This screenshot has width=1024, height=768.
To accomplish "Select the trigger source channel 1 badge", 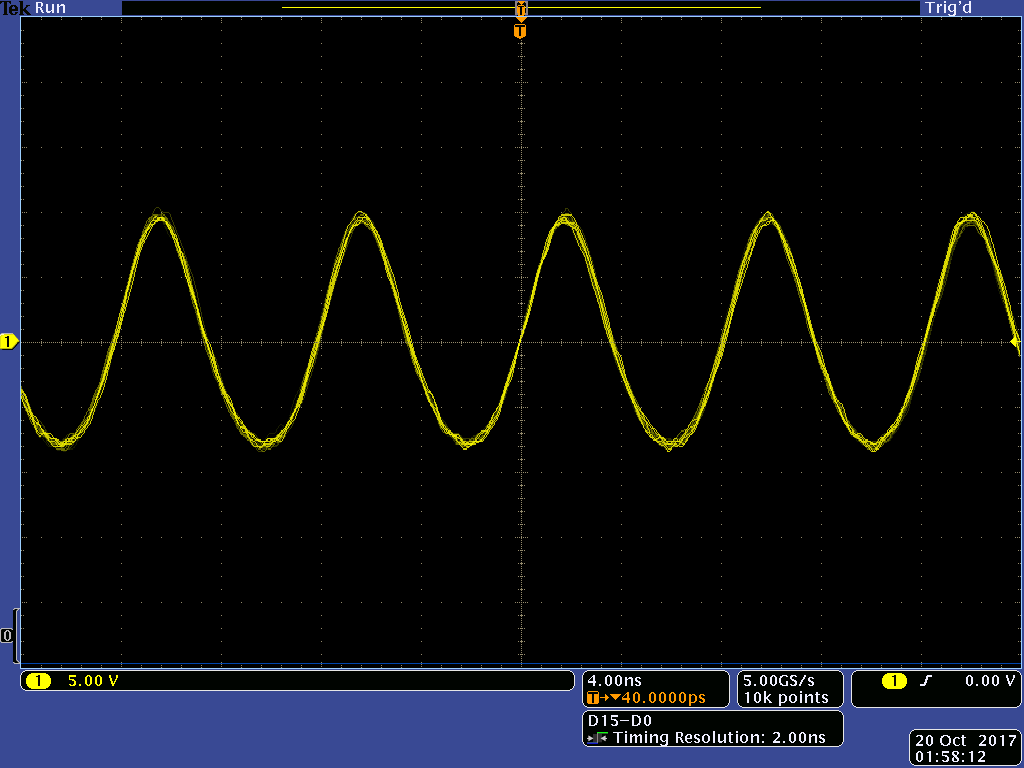I will [x=894, y=681].
